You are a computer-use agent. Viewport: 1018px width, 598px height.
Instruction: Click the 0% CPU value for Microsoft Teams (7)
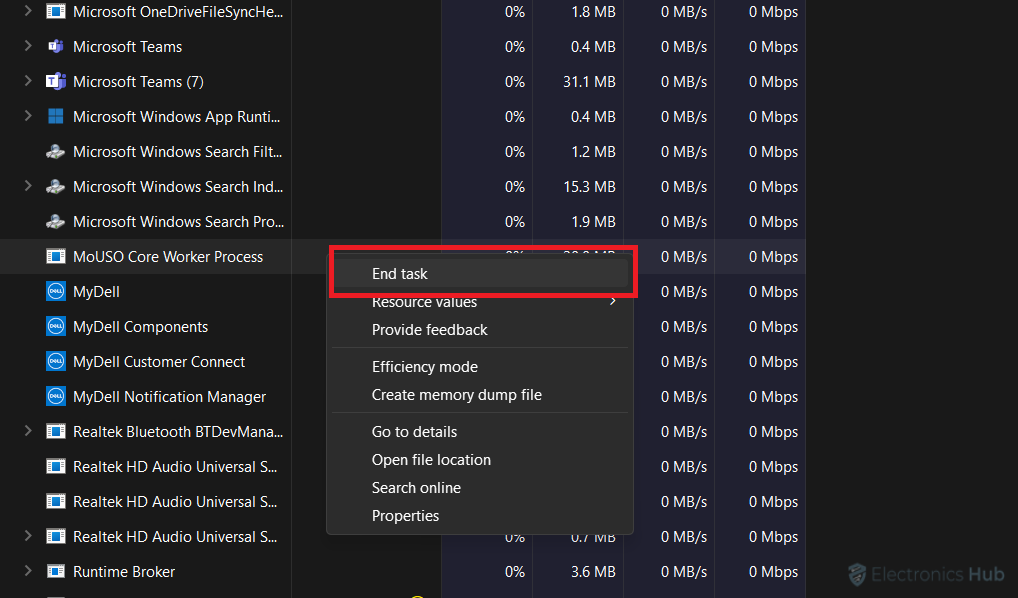[514, 82]
